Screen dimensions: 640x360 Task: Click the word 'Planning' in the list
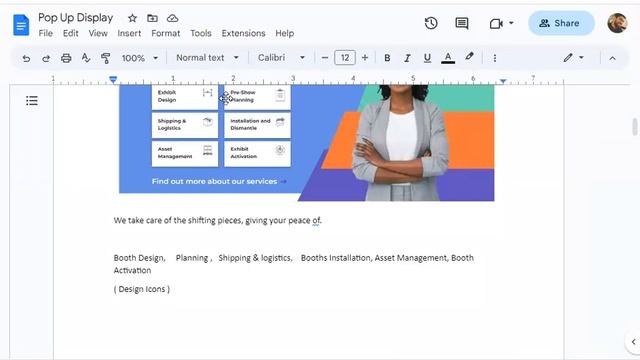pos(192,258)
